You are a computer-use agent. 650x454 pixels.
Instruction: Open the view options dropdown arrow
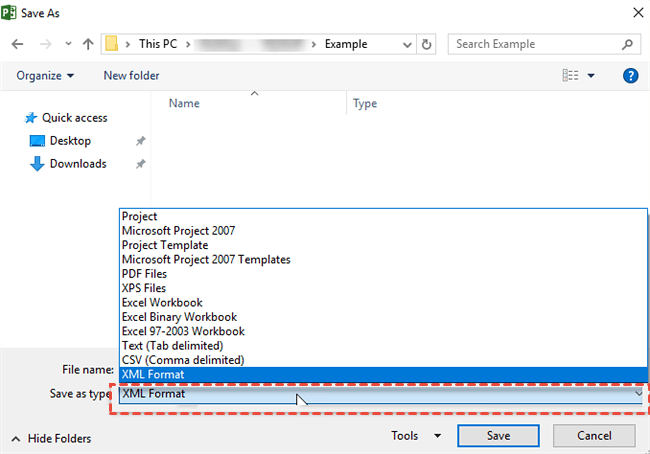tap(591, 75)
